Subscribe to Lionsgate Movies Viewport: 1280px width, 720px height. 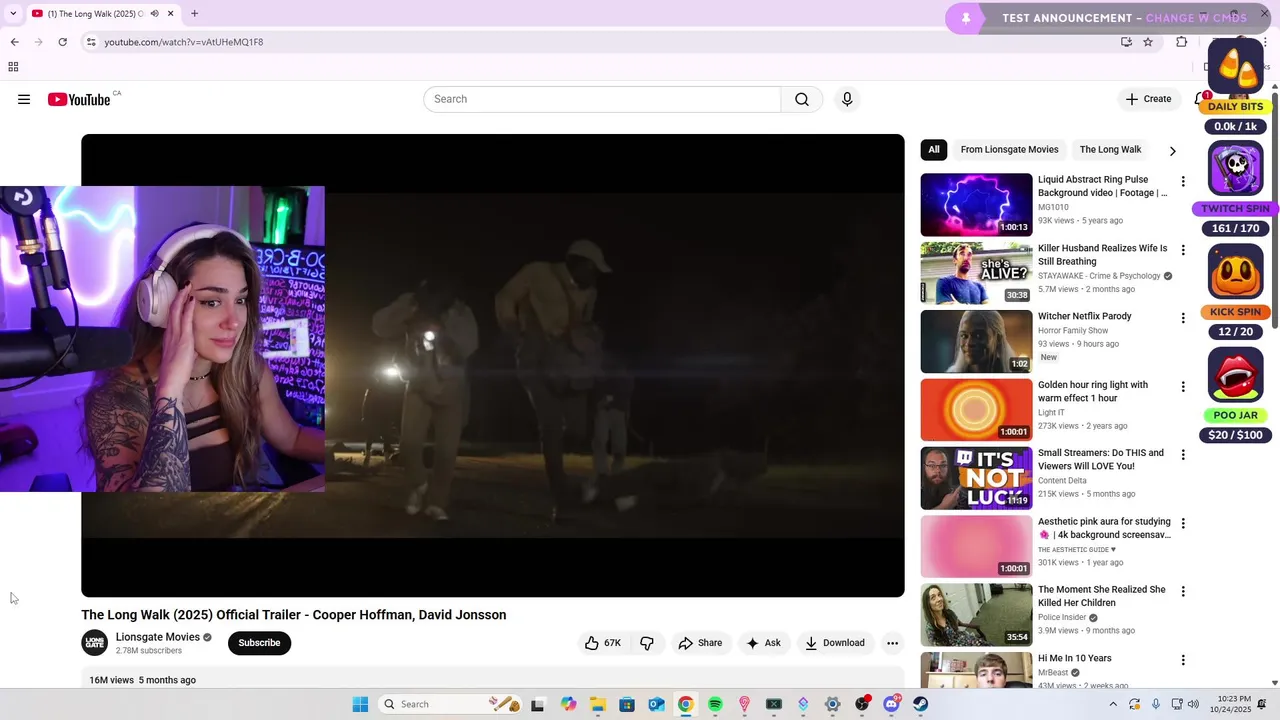click(259, 643)
